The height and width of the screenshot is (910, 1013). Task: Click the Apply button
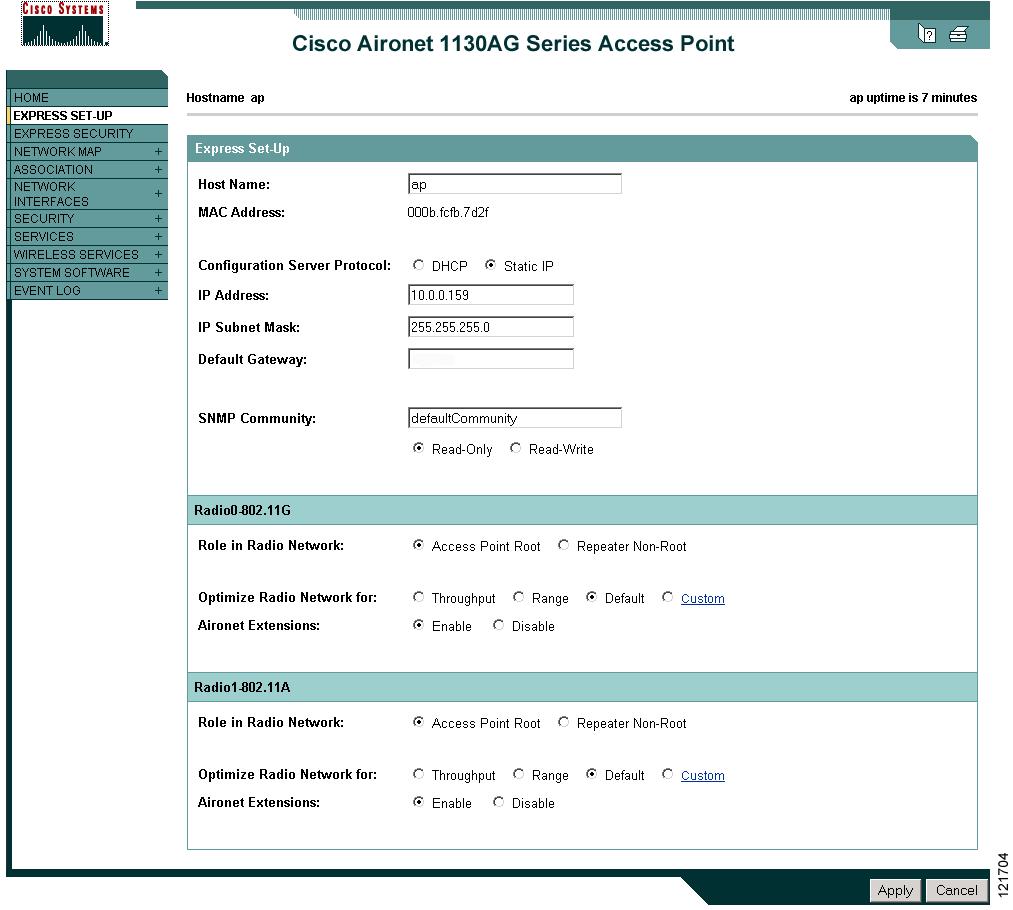[895, 891]
